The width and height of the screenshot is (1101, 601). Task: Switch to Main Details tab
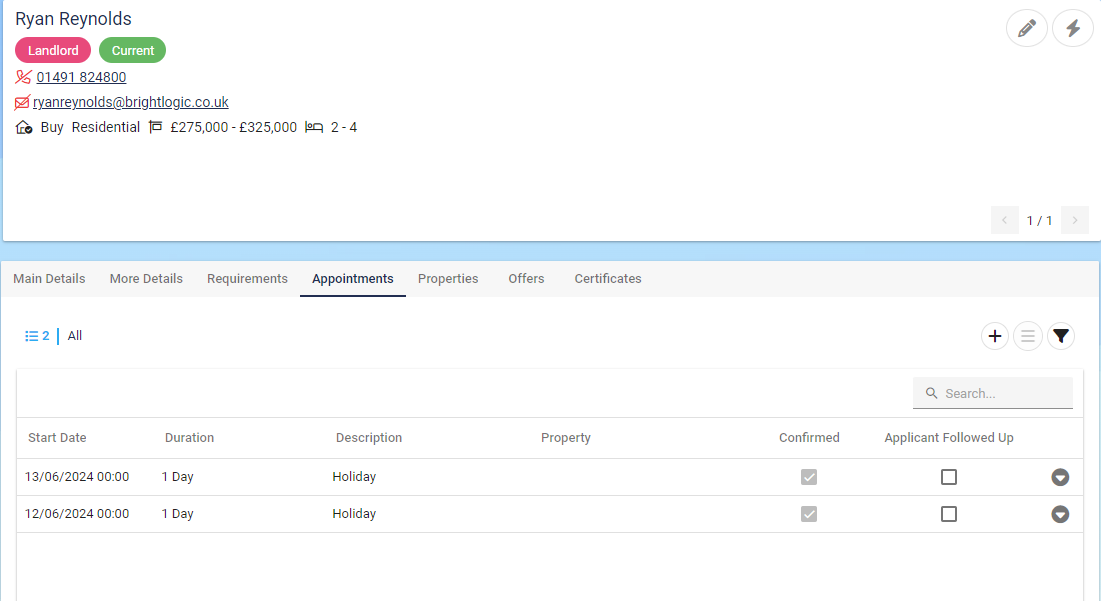pyautogui.click(x=49, y=279)
